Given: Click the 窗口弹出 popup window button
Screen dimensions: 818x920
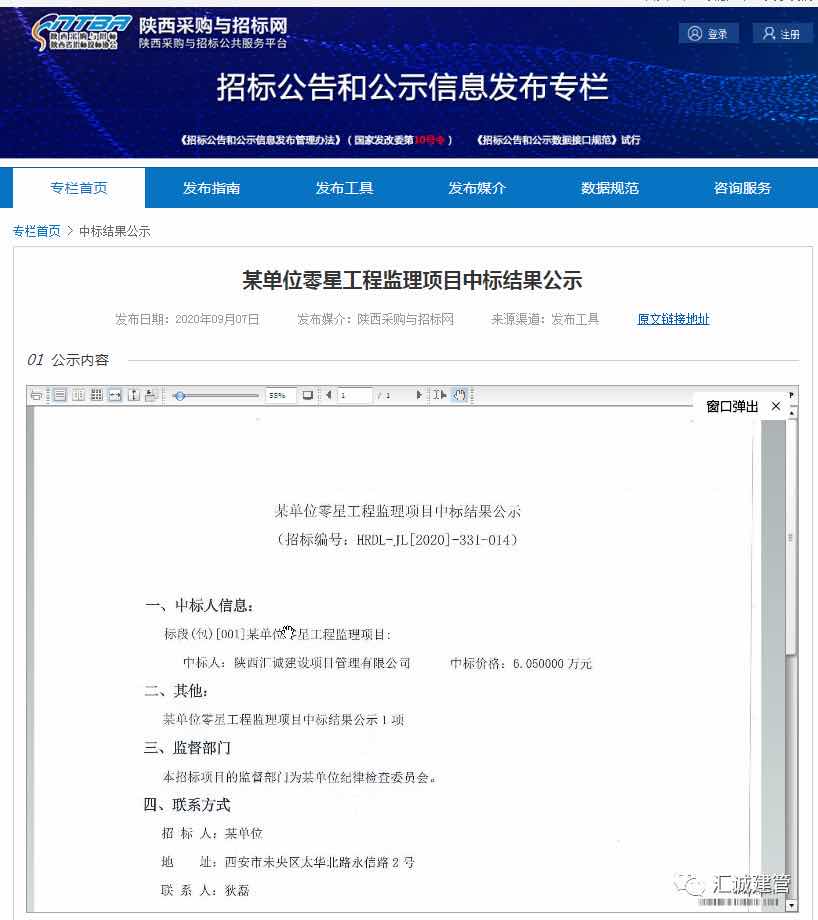Looking at the screenshot, I should coord(732,407).
